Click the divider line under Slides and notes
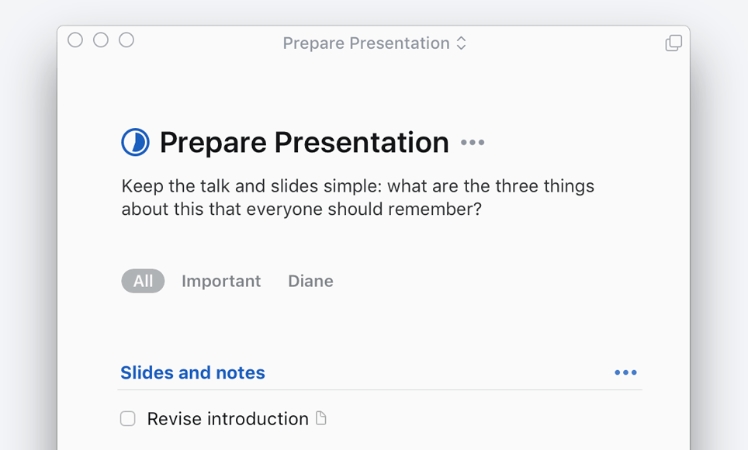This screenshot has width=748, height=450. click(380, 390)
